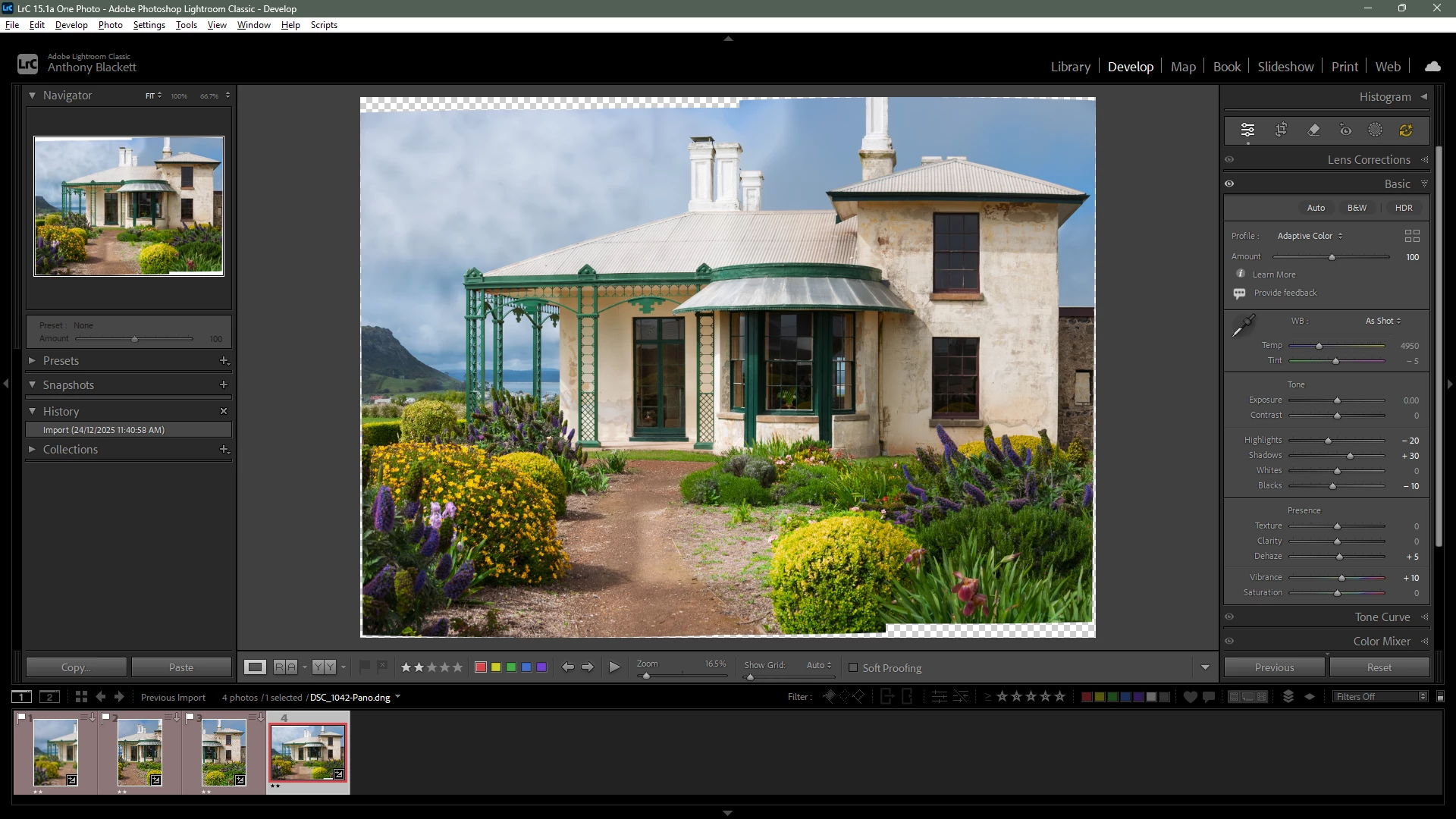
Task: Open grid view from filmstrip bar
Action: point(81,697)
